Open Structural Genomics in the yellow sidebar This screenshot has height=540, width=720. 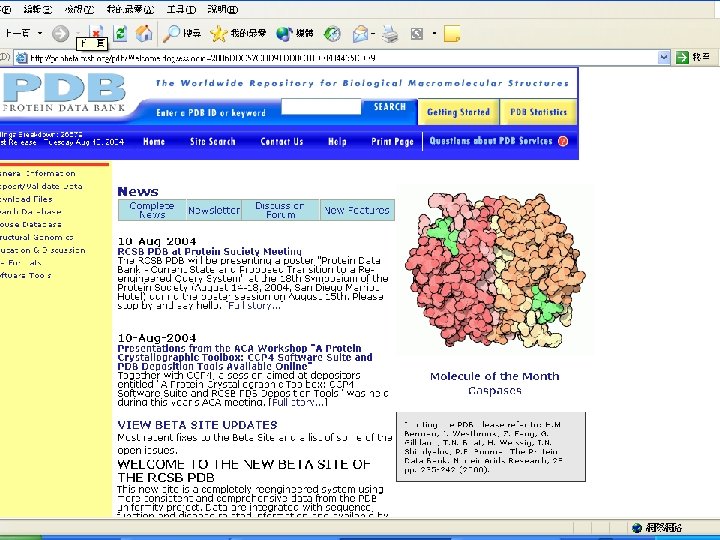pos(37,237)
